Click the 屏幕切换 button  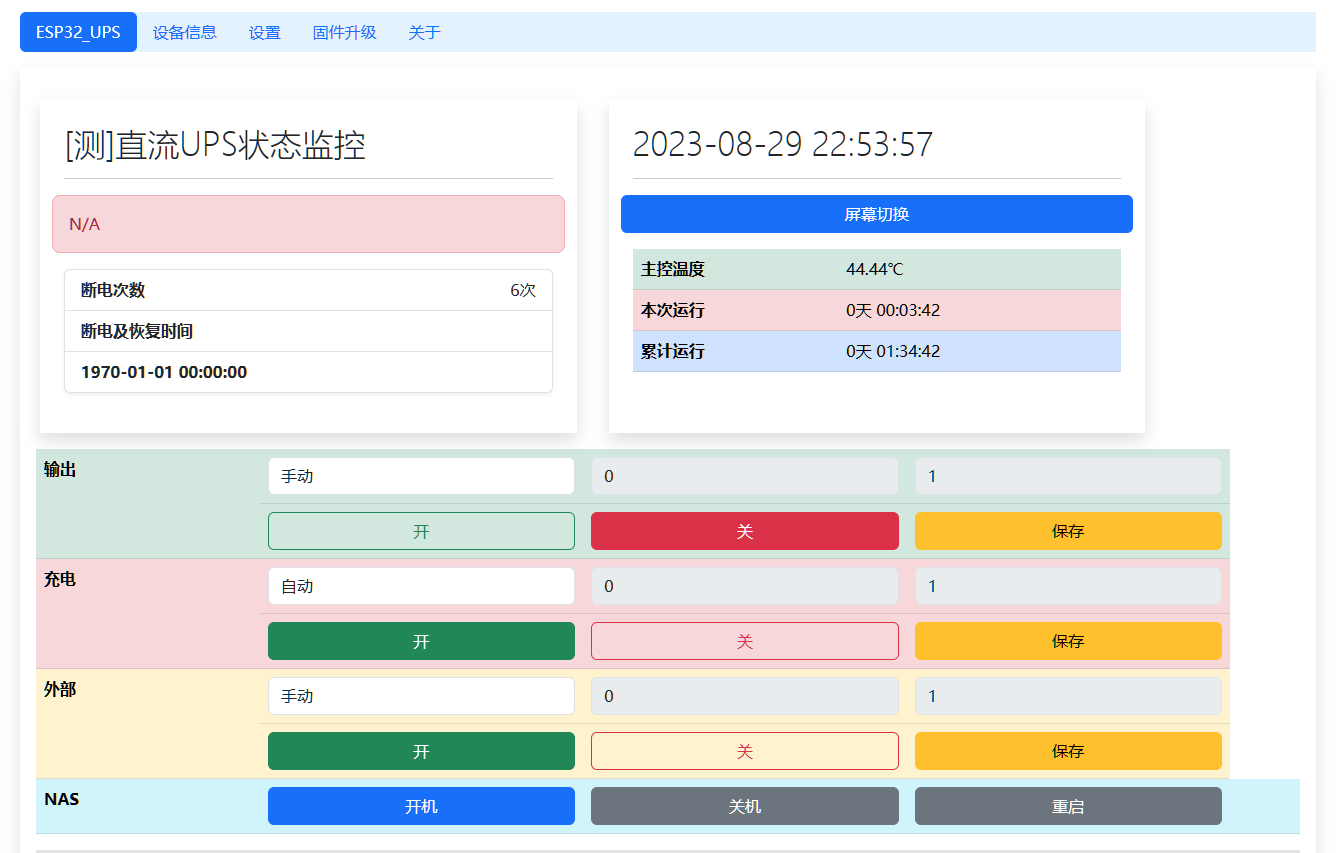(876, 214)
